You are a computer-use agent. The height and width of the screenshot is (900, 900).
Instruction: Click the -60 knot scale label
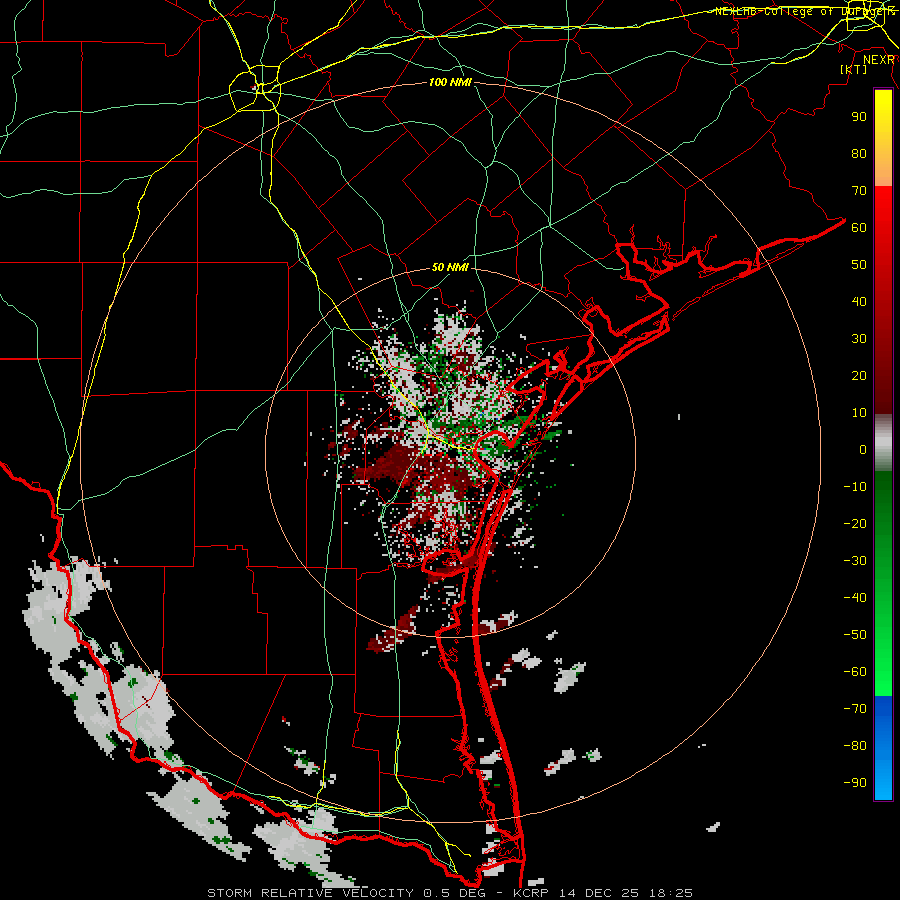[855, 672]
